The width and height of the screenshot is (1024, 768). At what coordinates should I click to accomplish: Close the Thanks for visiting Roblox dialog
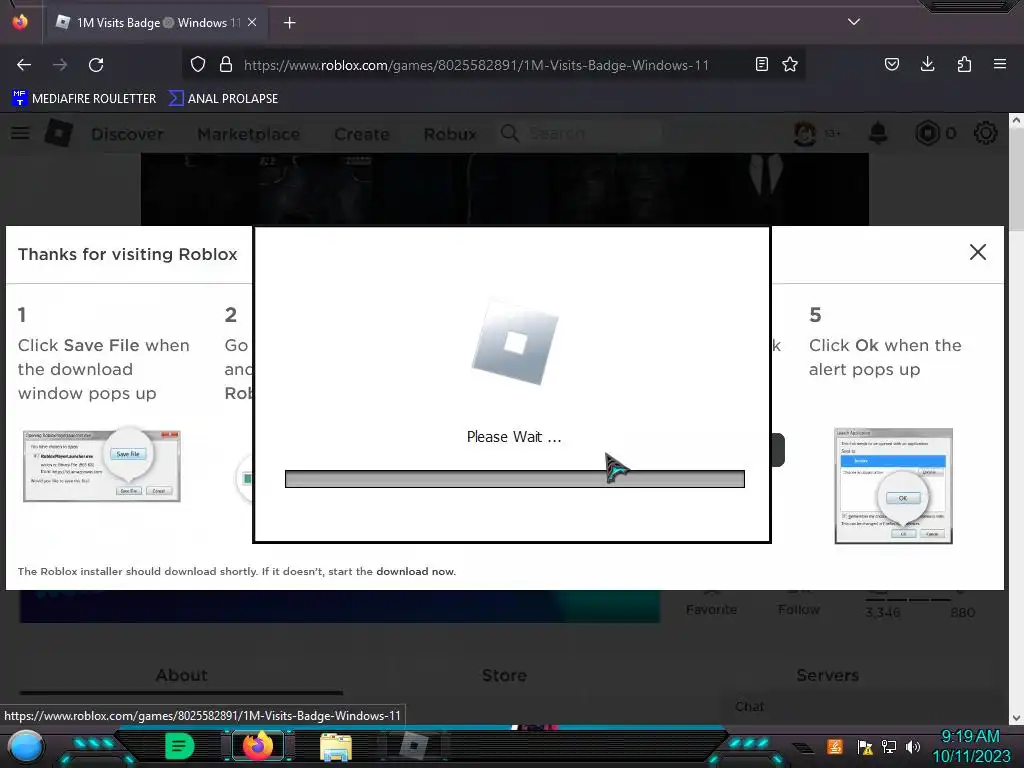point(978,252)
